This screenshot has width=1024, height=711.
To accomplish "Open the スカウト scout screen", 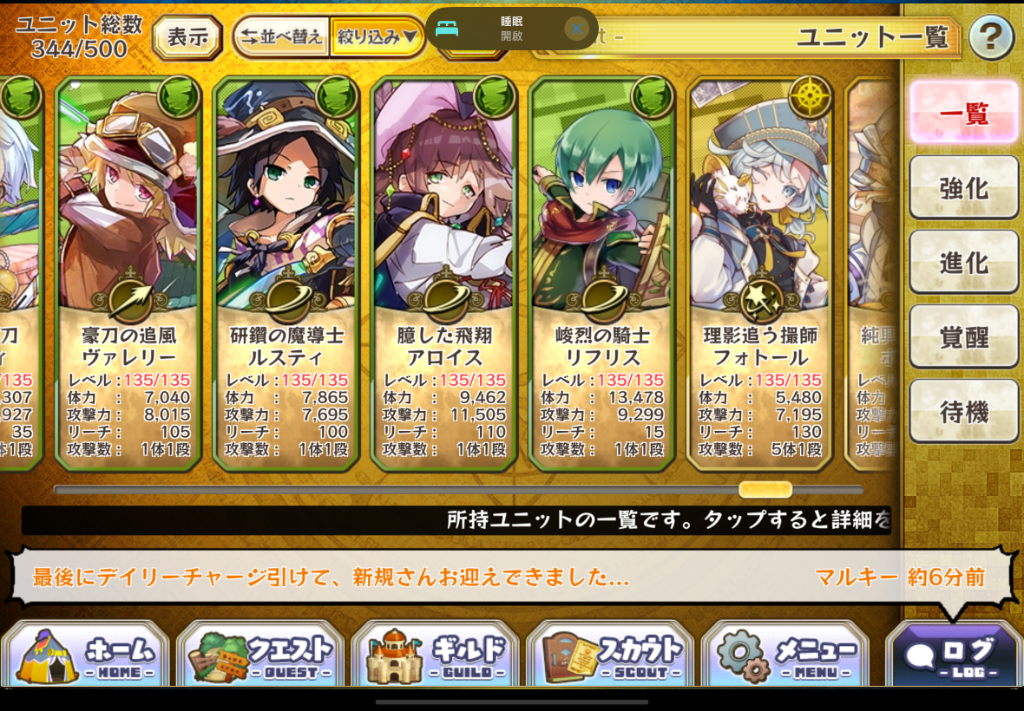I will coord(610,654).
